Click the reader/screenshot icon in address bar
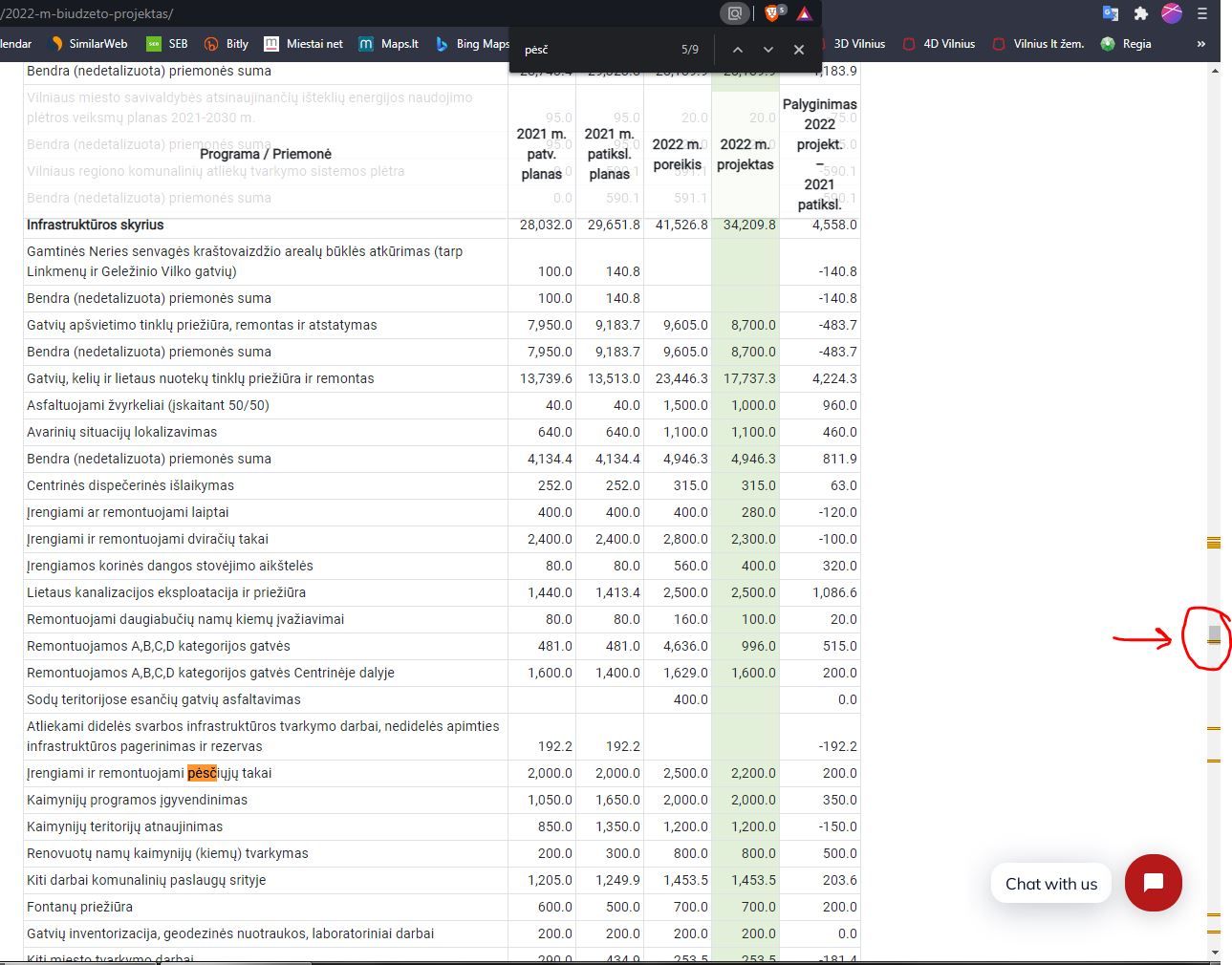 (734, 13)
